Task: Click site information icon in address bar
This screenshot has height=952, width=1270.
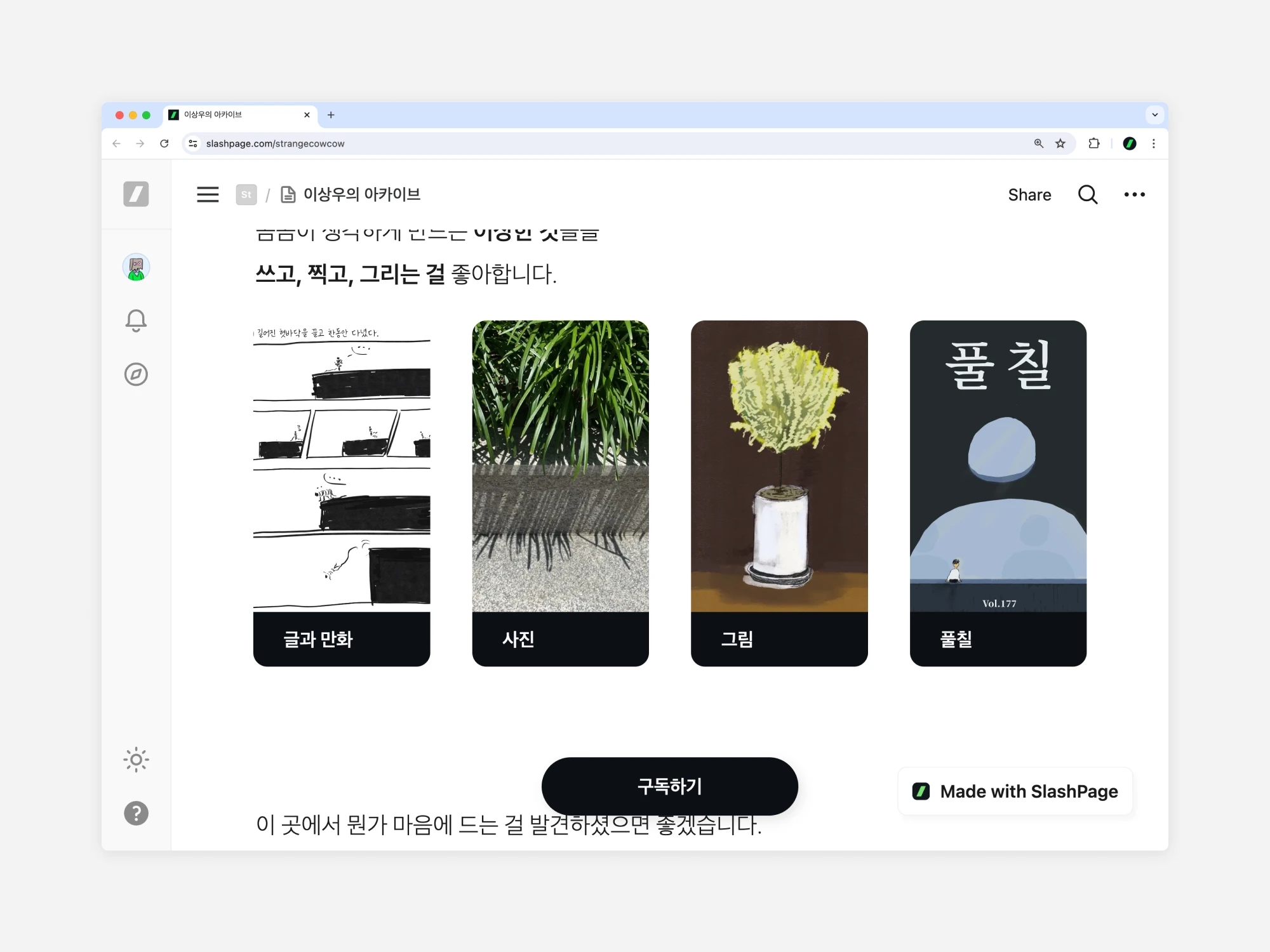Action: (193, 143)
